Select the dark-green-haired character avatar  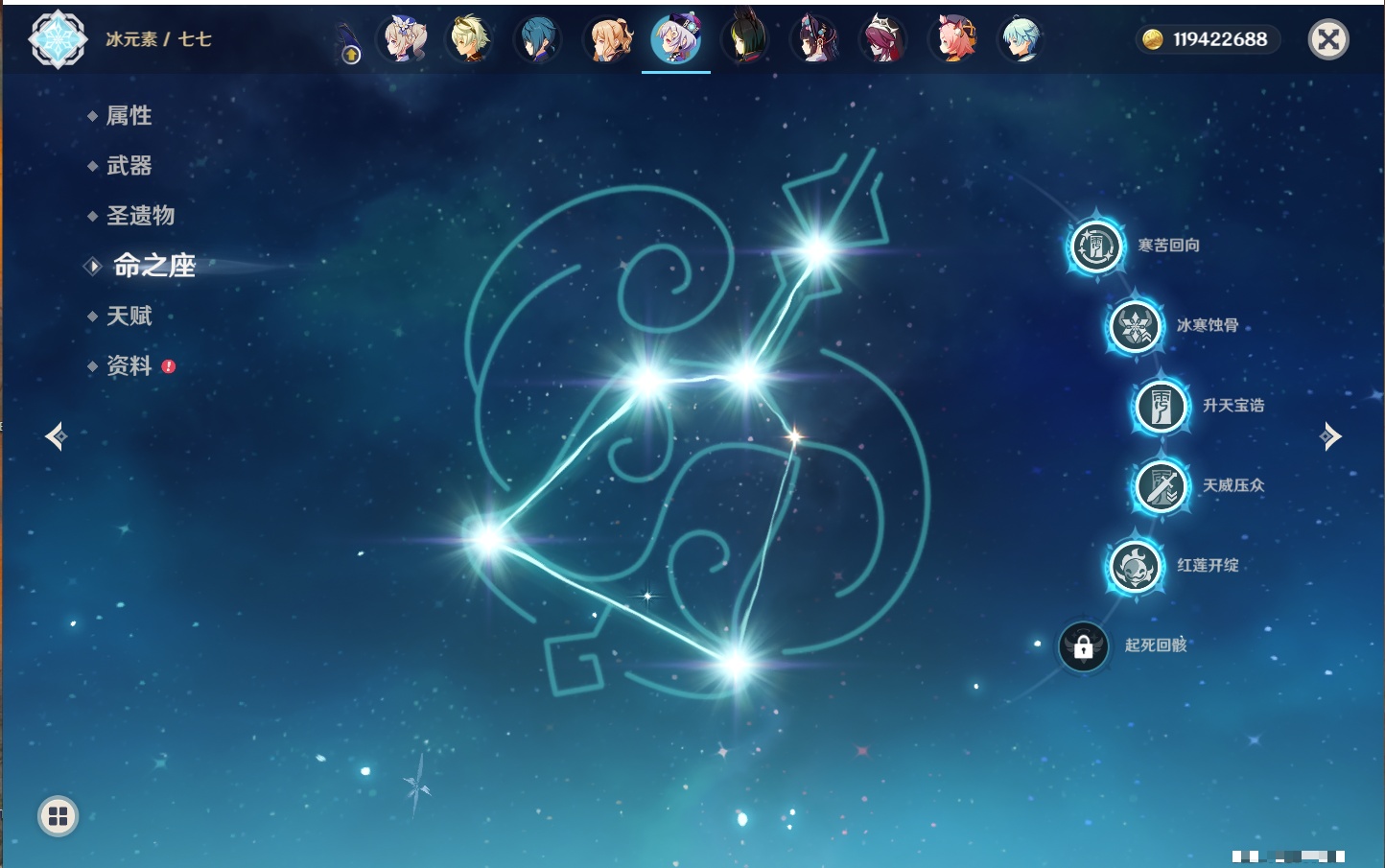[x=745, y=39]
